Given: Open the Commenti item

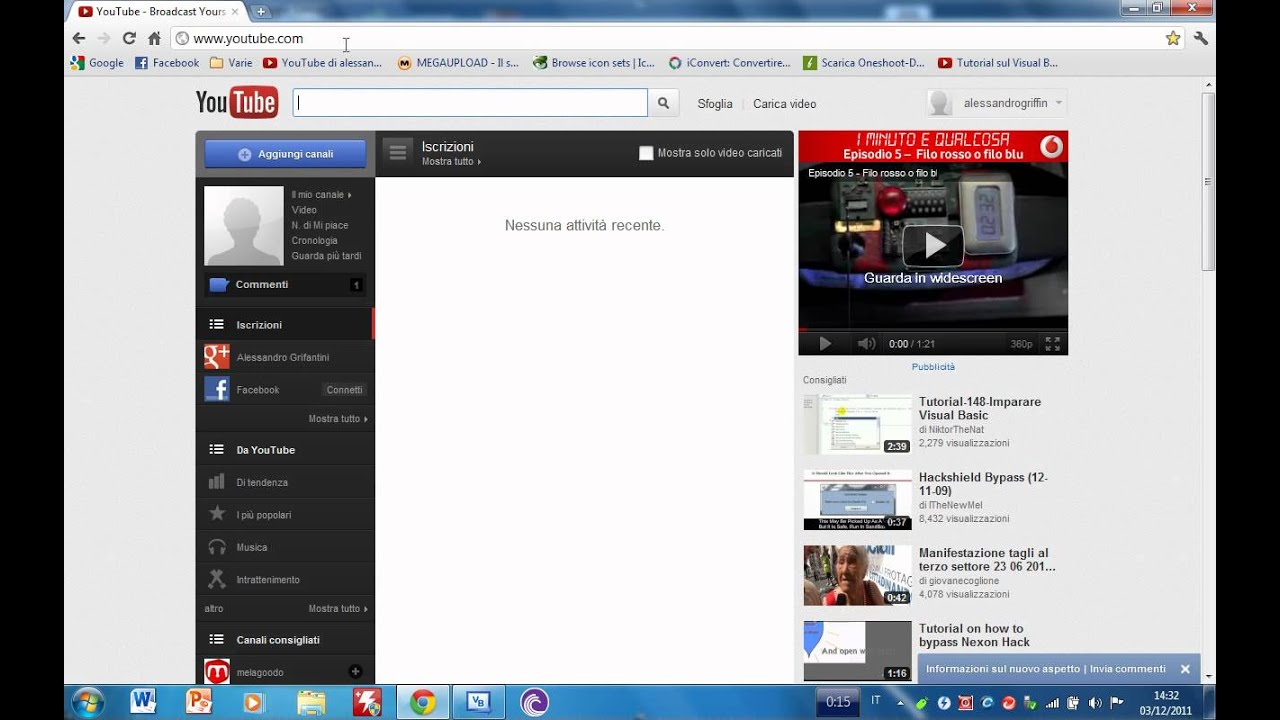Looking at the screenshot, I should point(285,285).
